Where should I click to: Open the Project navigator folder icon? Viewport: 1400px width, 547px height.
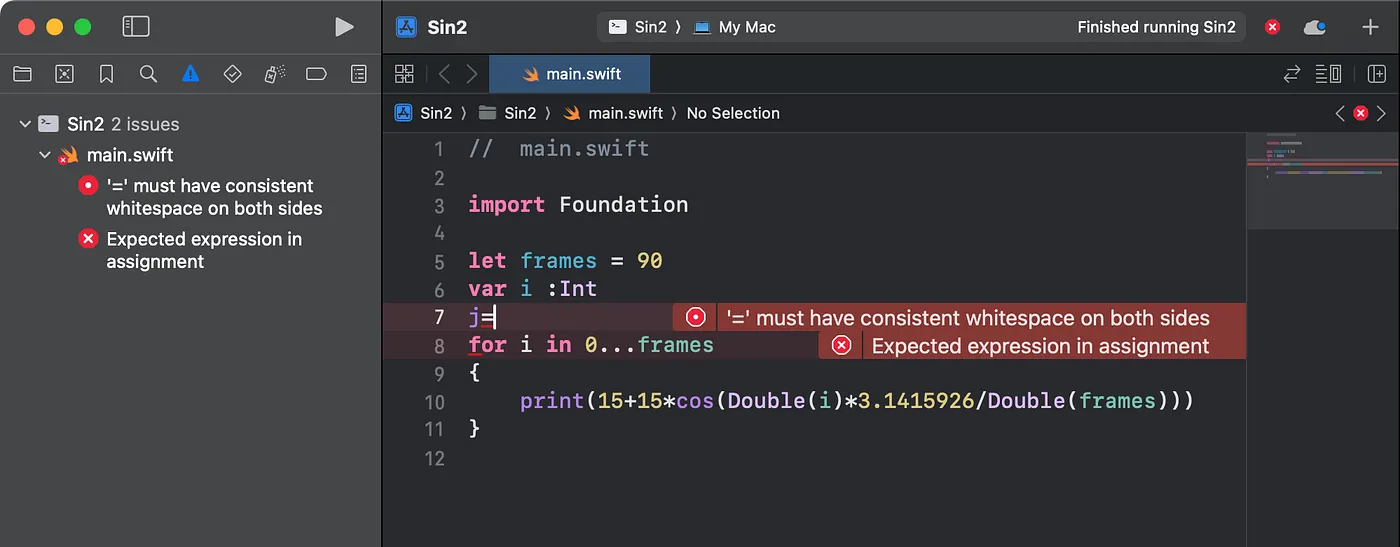pos(22,74)
